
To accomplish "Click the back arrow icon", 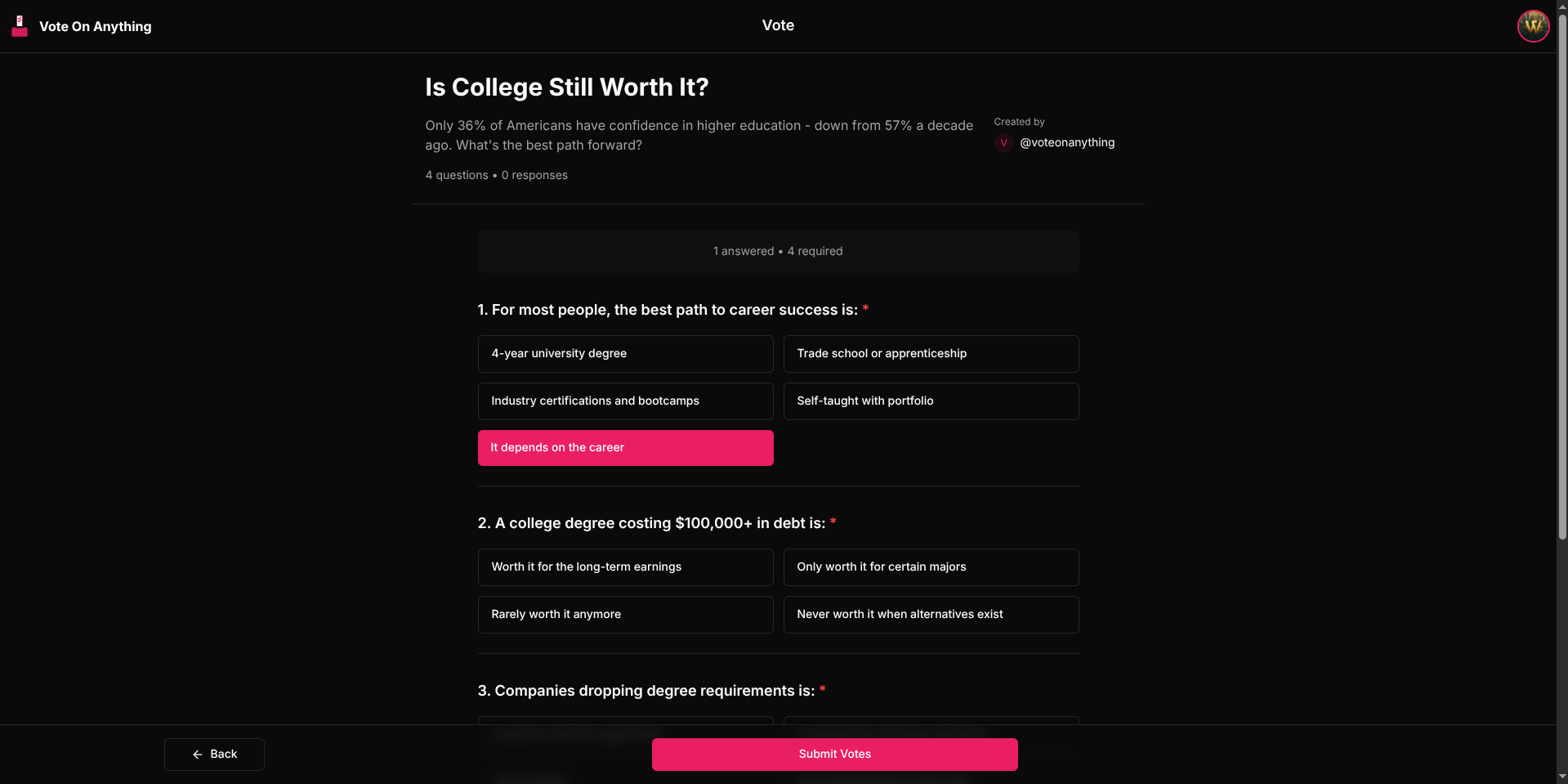I will [x=198, y=755].
